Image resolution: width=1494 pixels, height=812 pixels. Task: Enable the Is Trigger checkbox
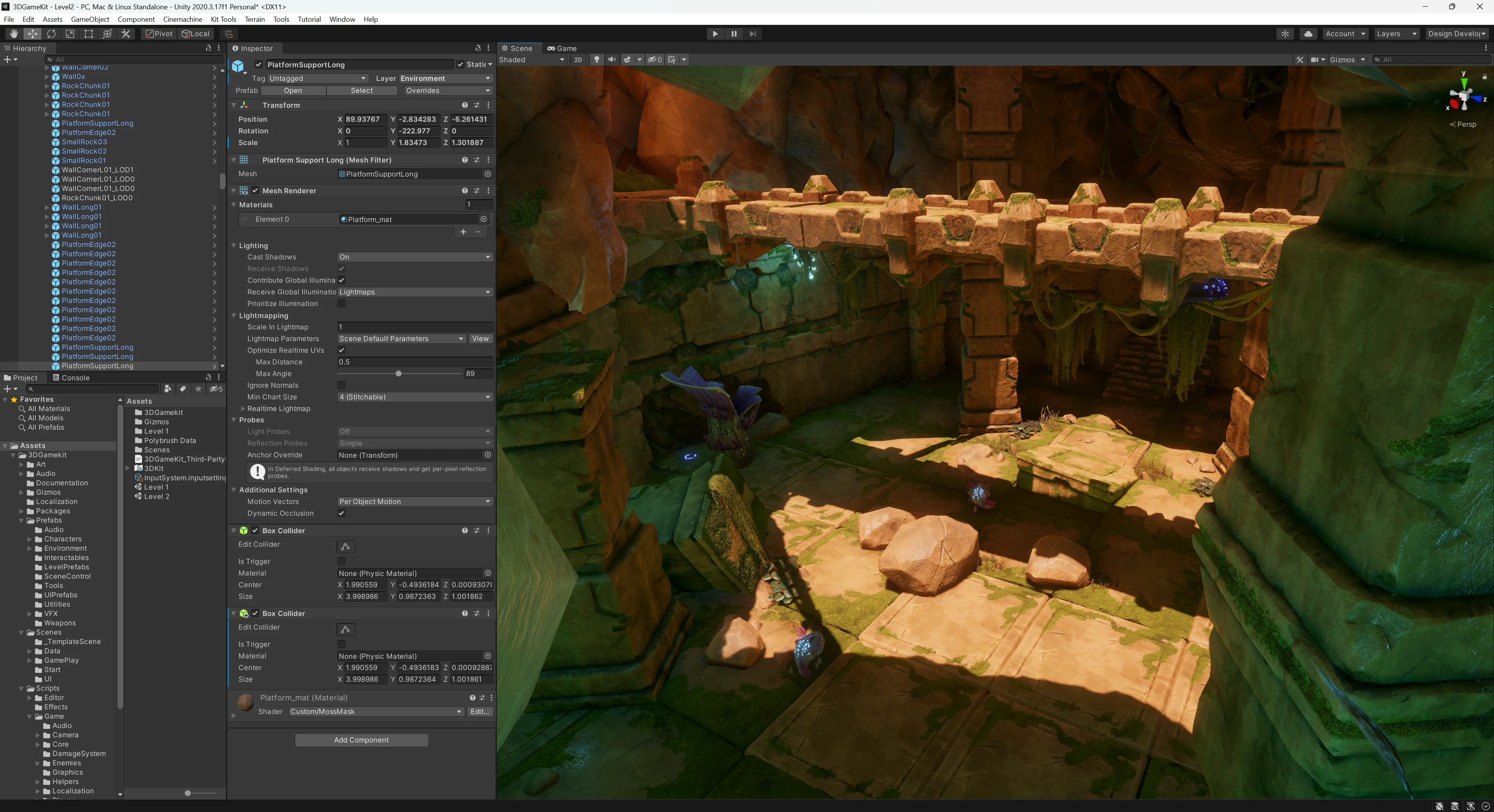pos(341,562)
